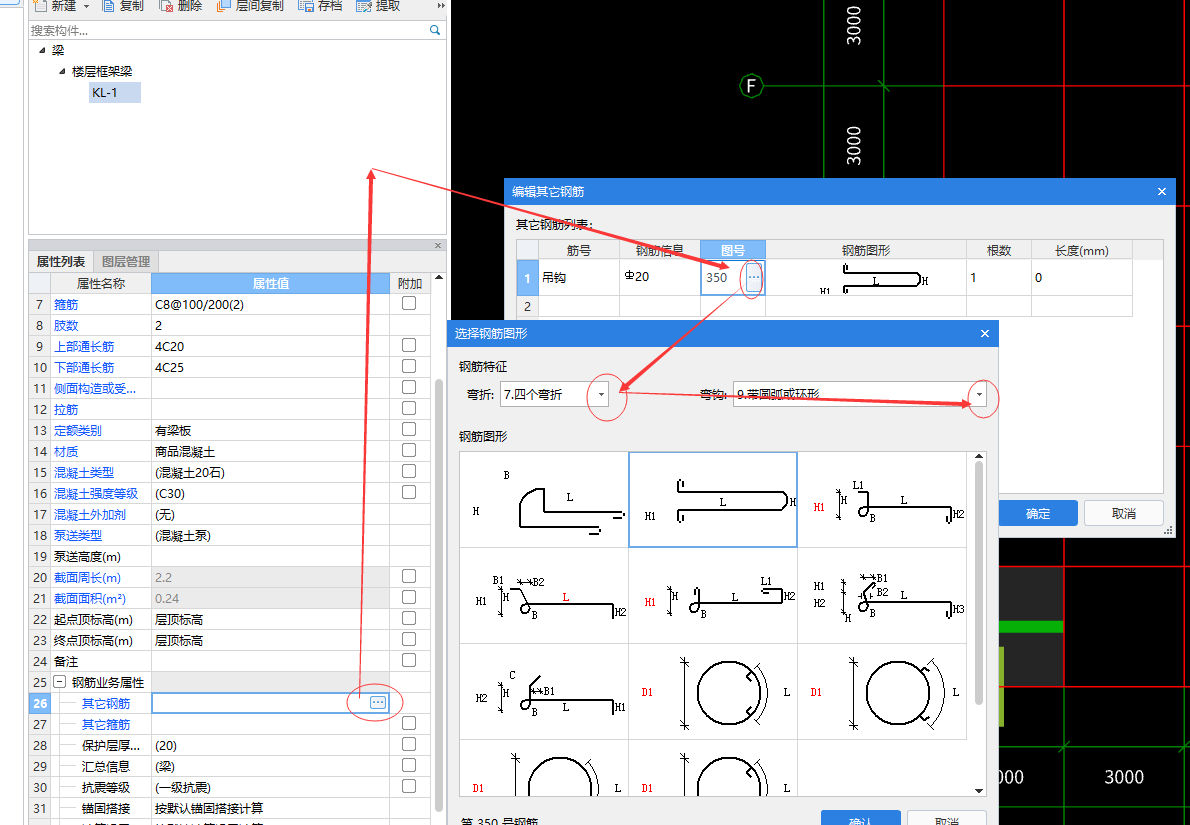This screenshot has width=1190, height=825.
Task: Check the 附加 box for 材质 row
Action: coord(409,451)
